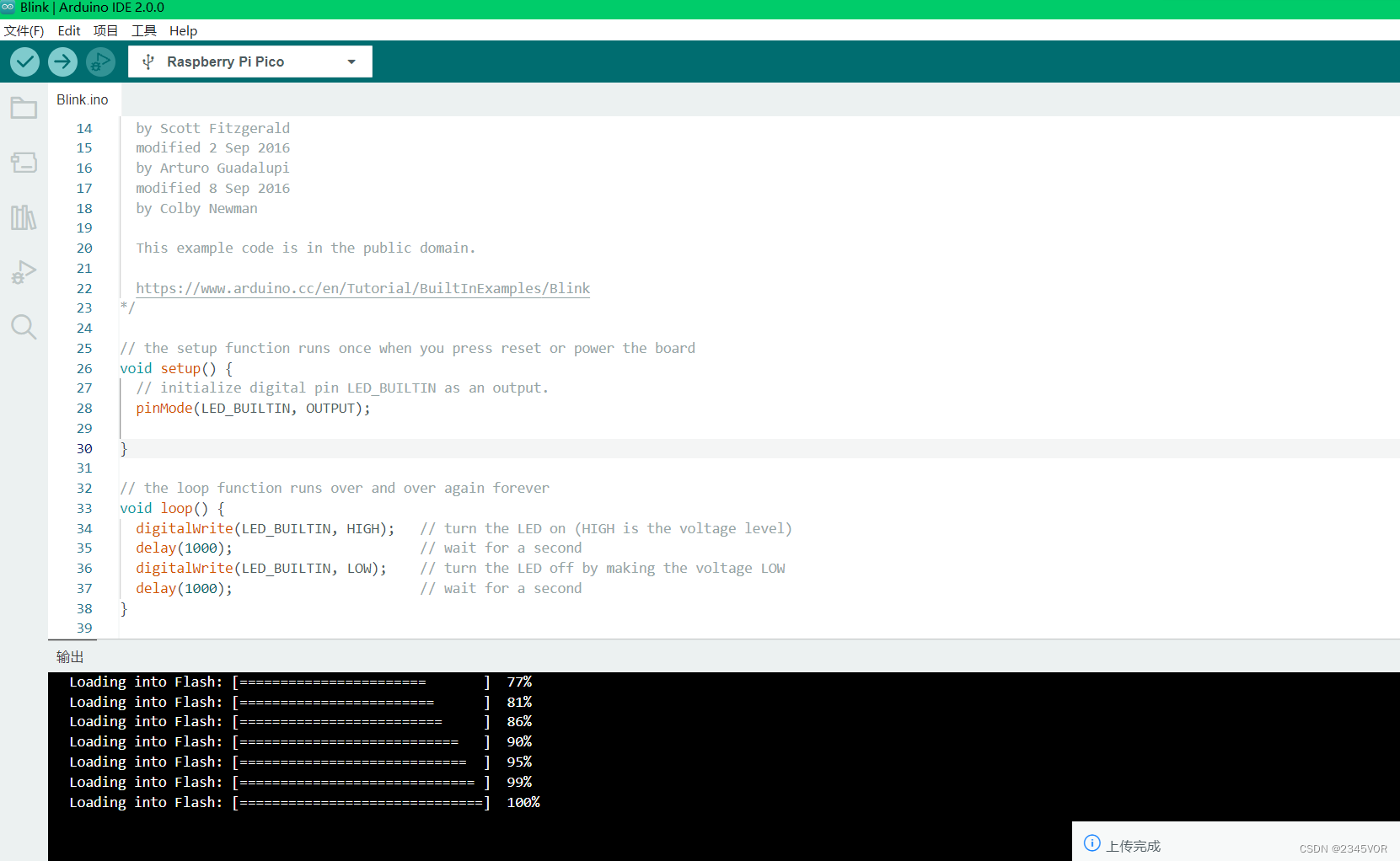The width and height of the screenshot is (1400, 861).
Task: Open the Sketchbook folder sidebar icon
Action: 23,107
